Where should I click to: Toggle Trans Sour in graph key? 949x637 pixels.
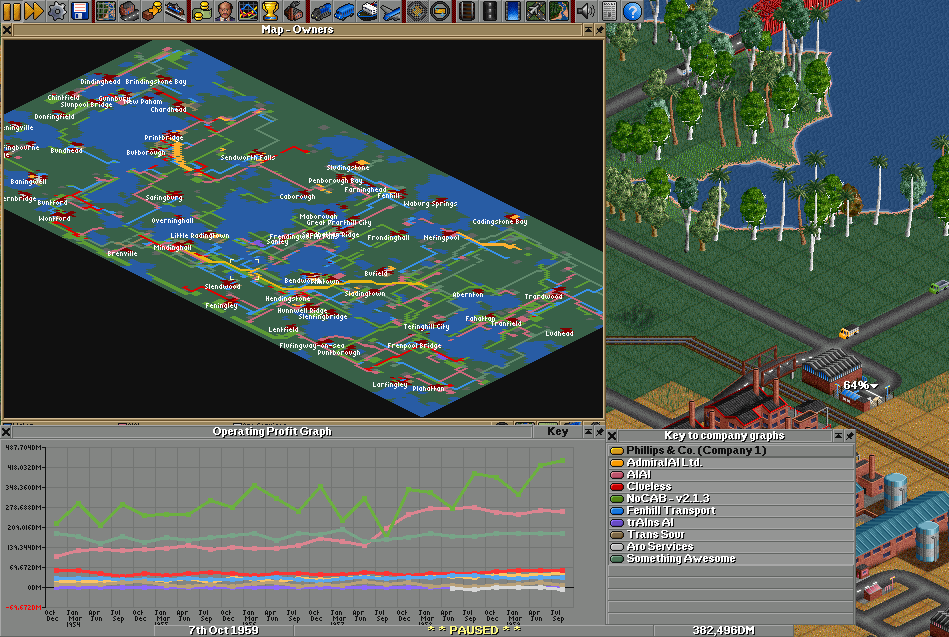point(731,535)
